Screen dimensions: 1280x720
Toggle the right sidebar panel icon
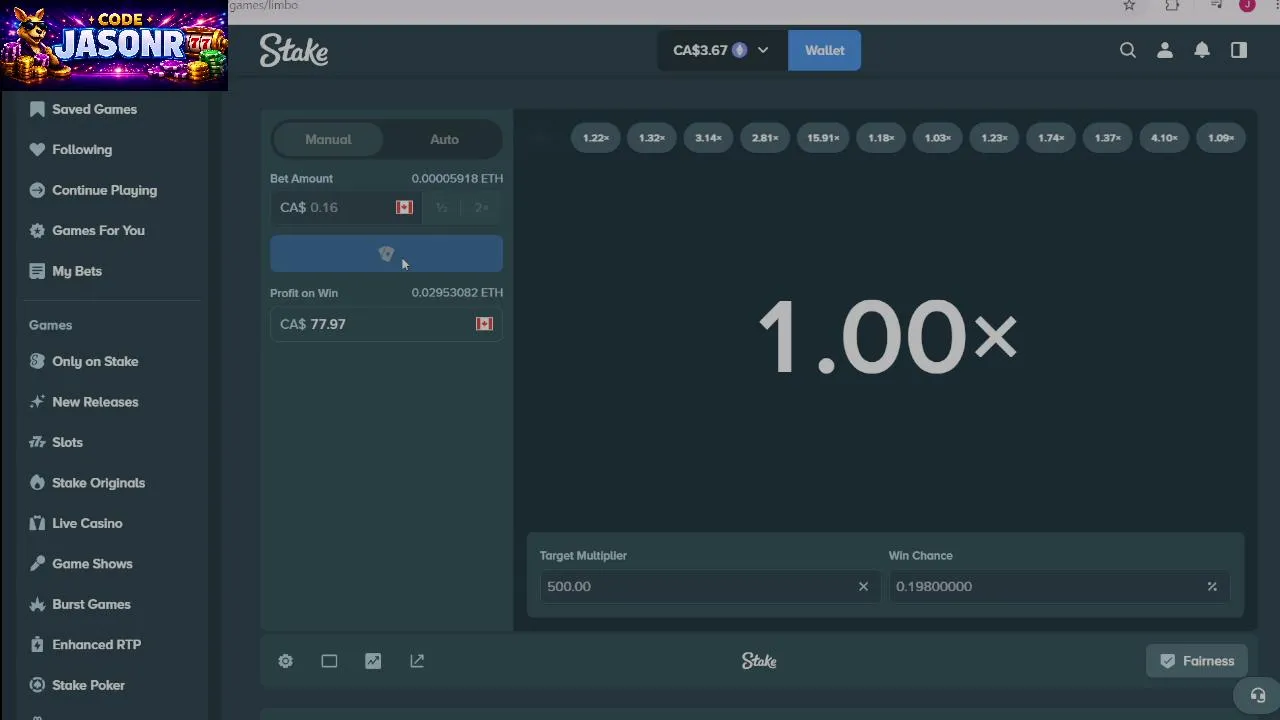(x=1239, y=50)
